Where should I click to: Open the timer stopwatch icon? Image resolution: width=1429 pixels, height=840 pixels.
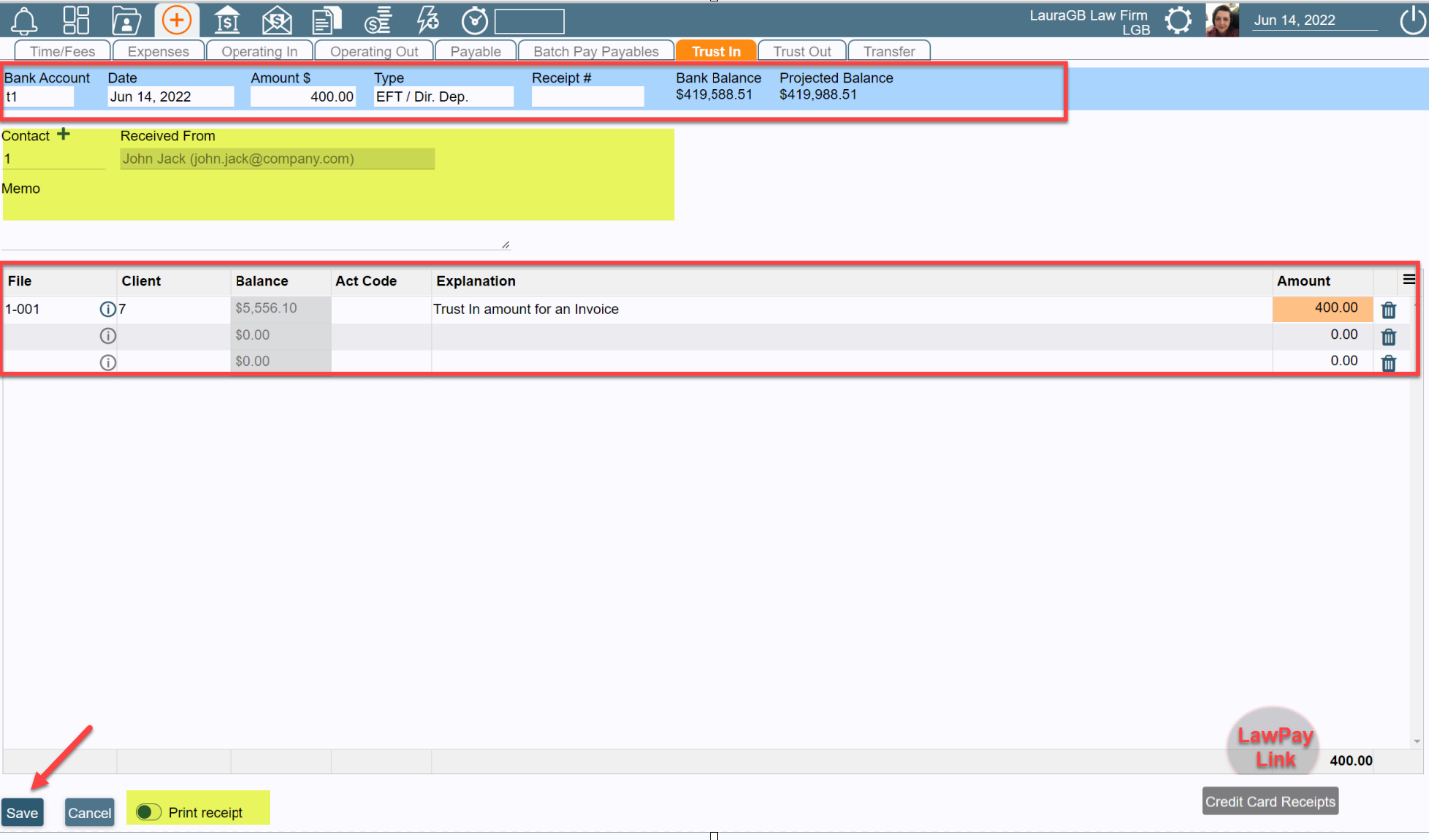tap(474, 19)
